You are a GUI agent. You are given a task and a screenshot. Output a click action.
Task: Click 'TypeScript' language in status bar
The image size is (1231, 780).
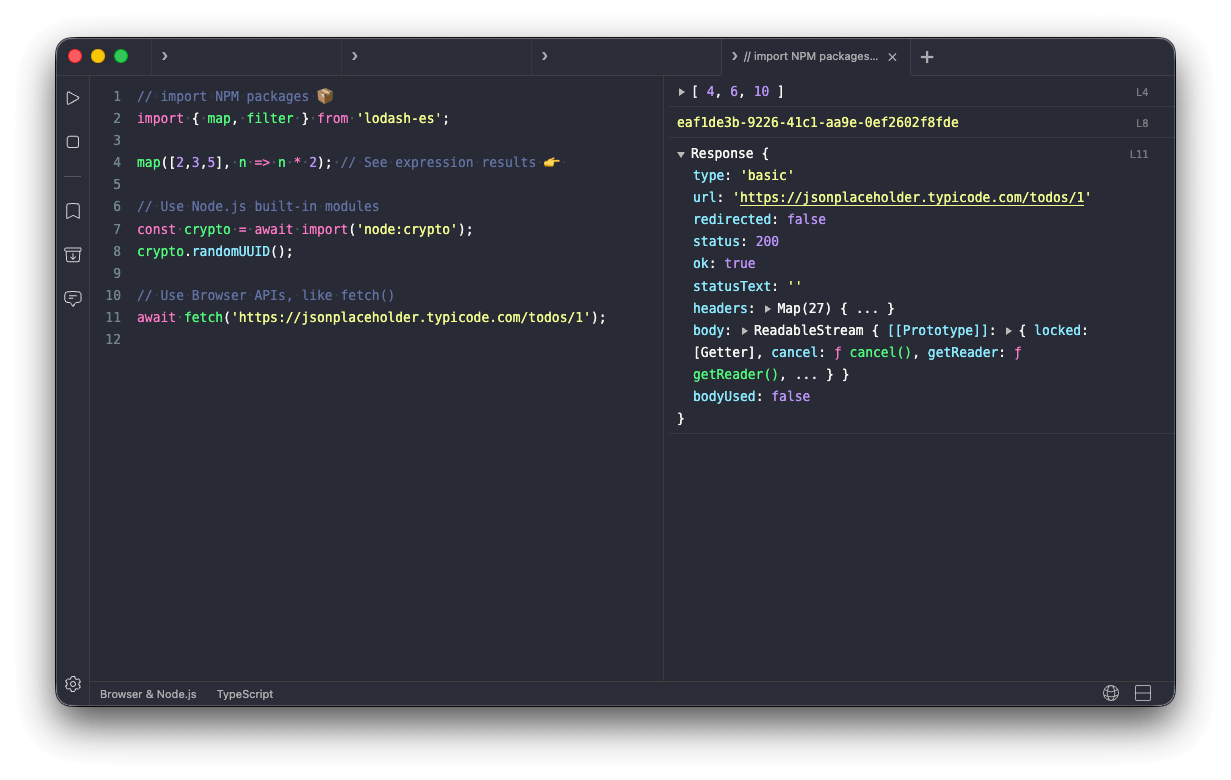(245, 694)
